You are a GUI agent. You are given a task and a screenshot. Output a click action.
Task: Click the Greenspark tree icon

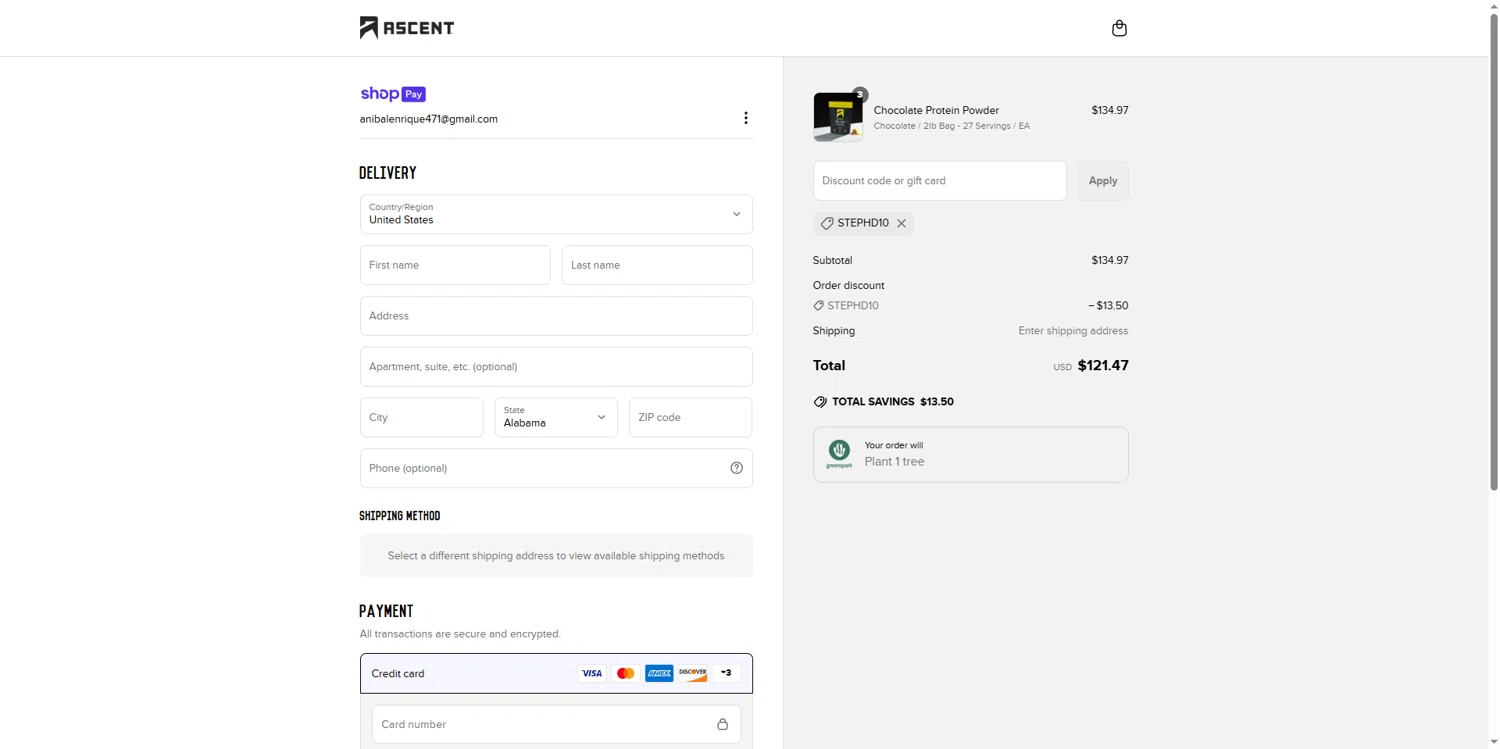click(839, 454)
